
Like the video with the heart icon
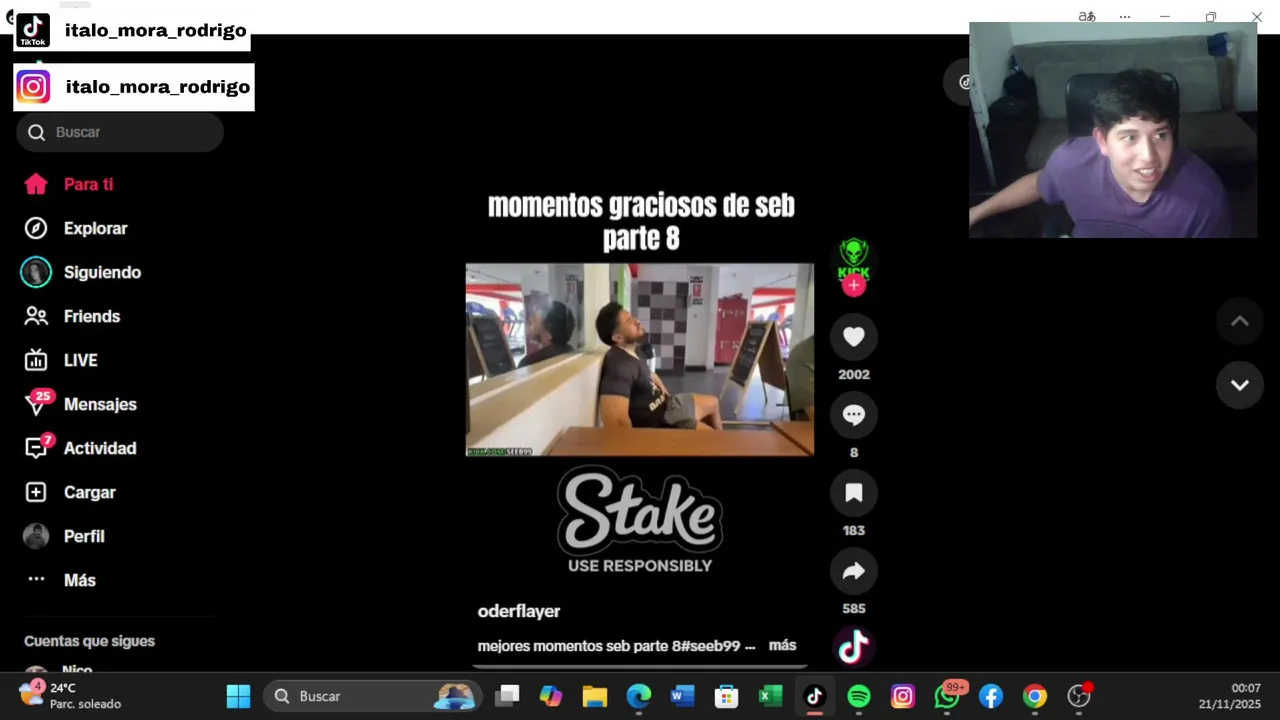853,337
